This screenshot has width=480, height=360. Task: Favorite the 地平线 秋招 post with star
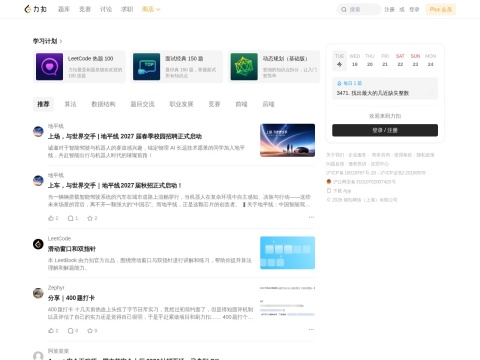coord(92,218)
